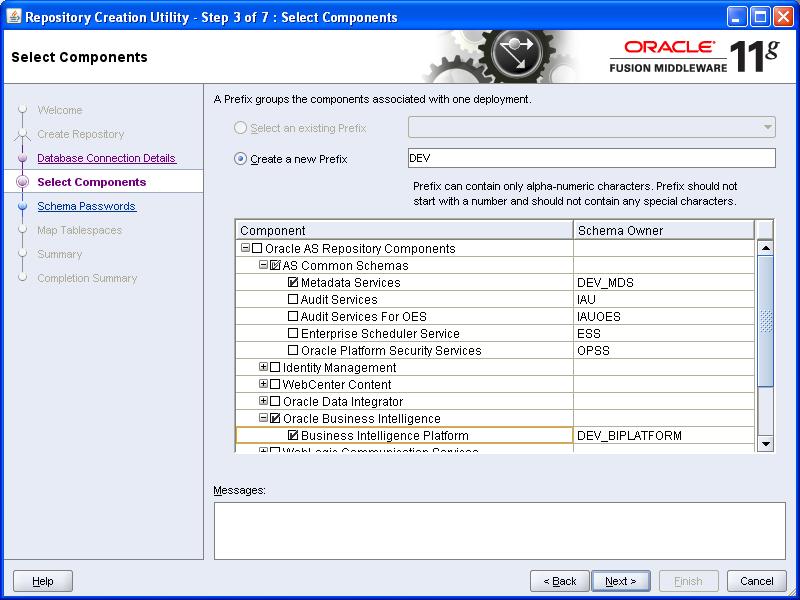Viewport: 800px width, 600px height.
Task: Uncheck the Business Intelligence Platform checkbox
Action: point(293,435)
